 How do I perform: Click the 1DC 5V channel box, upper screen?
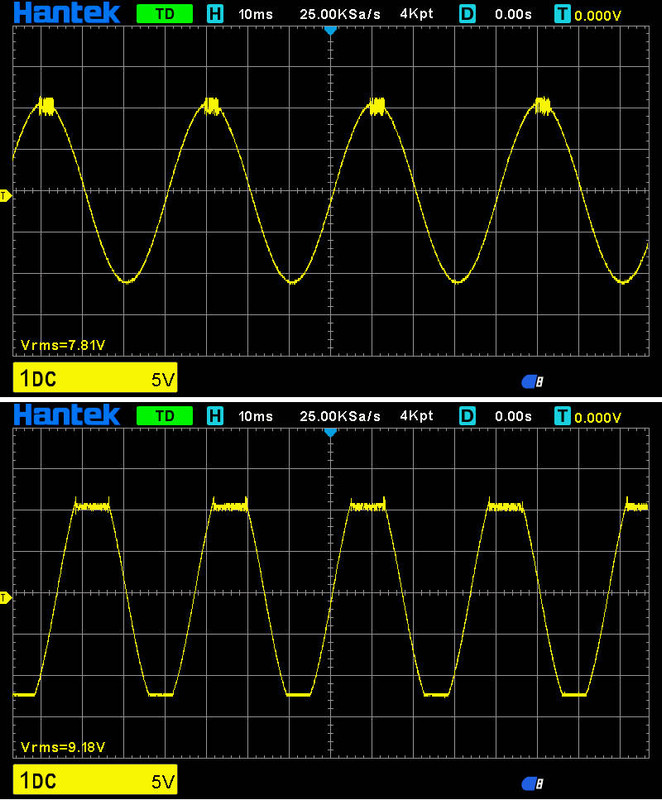coord(95,378)
